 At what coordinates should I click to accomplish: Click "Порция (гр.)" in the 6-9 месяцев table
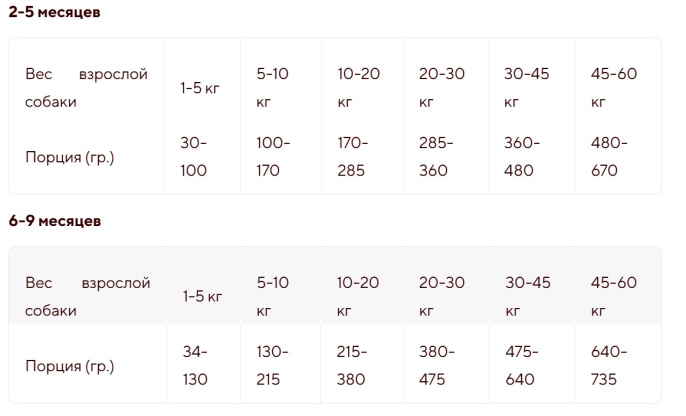[69, 365]
